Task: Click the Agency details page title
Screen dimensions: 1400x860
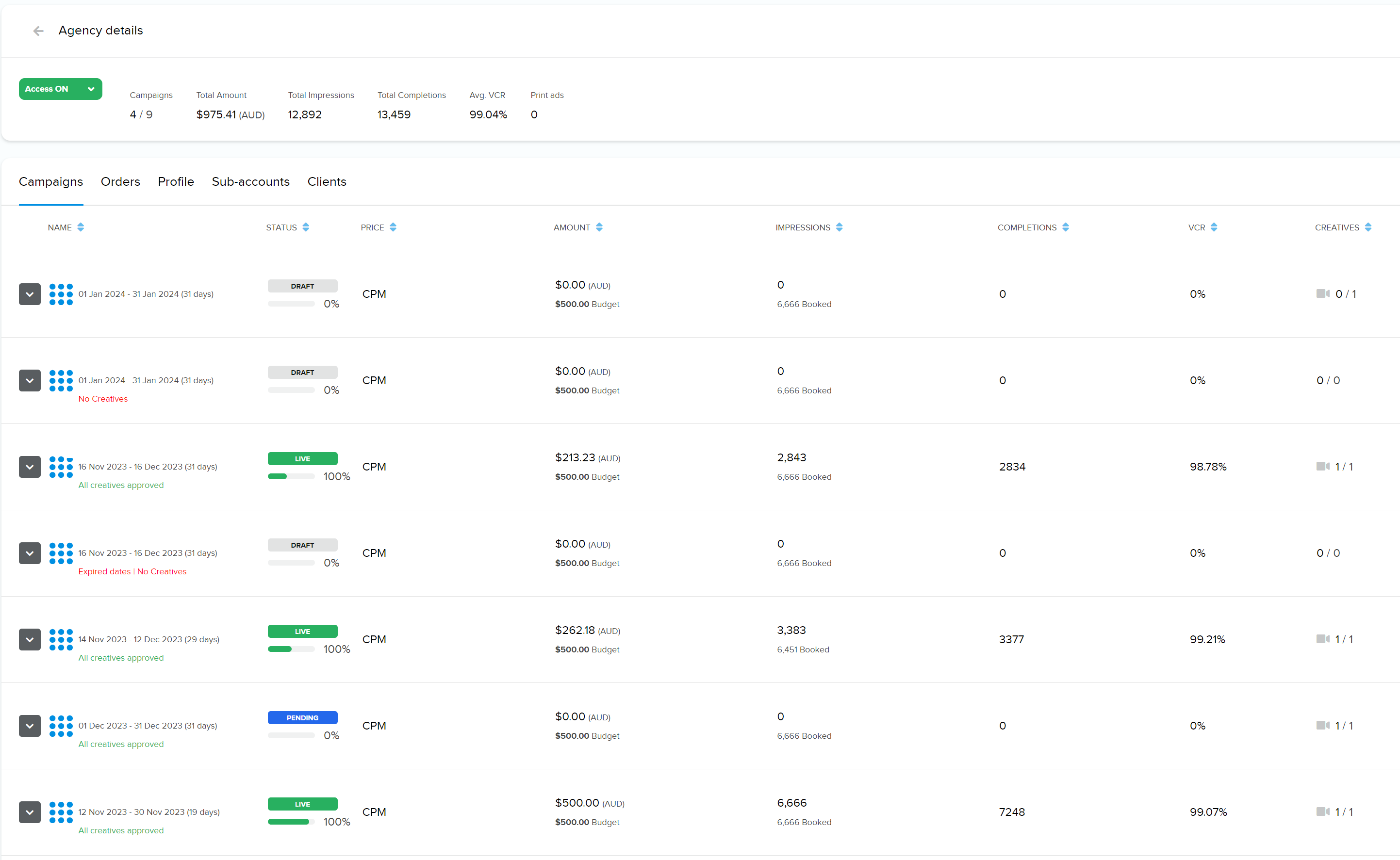Action: tap(100, 31)
